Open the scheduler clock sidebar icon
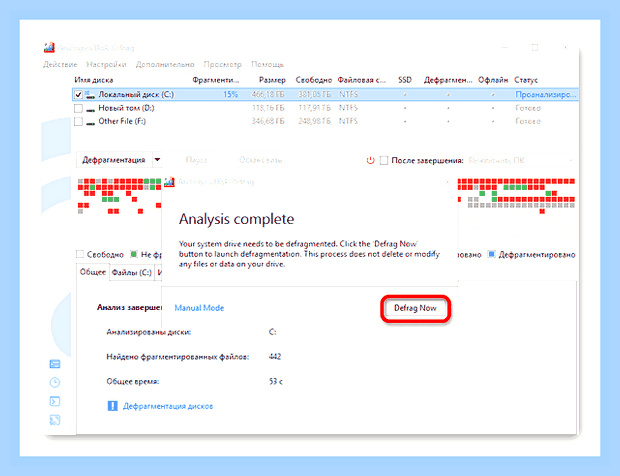This screenshot has height=476, width=620. 55,382
